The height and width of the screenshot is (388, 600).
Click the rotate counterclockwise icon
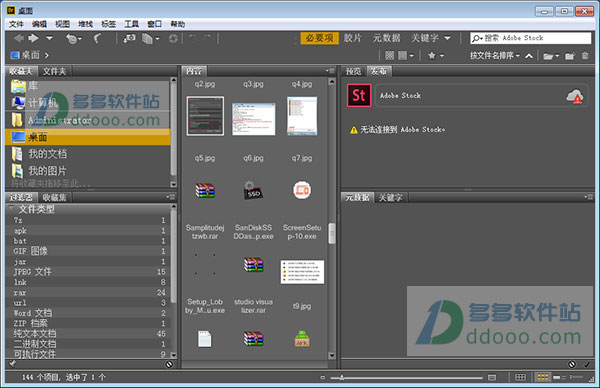193,37
